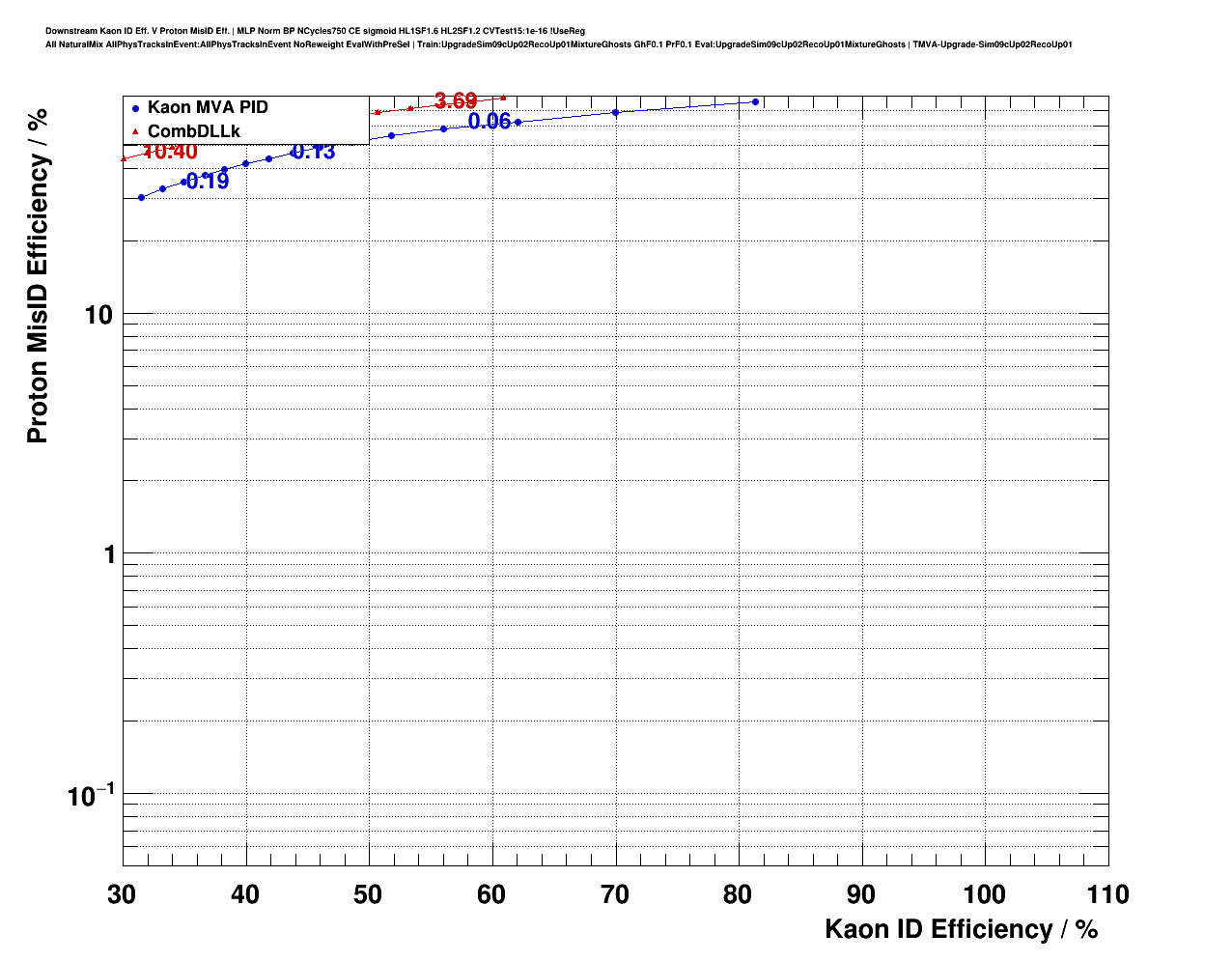Select the 'Kaon MVA PID' legend label

[x=208, y=107]
